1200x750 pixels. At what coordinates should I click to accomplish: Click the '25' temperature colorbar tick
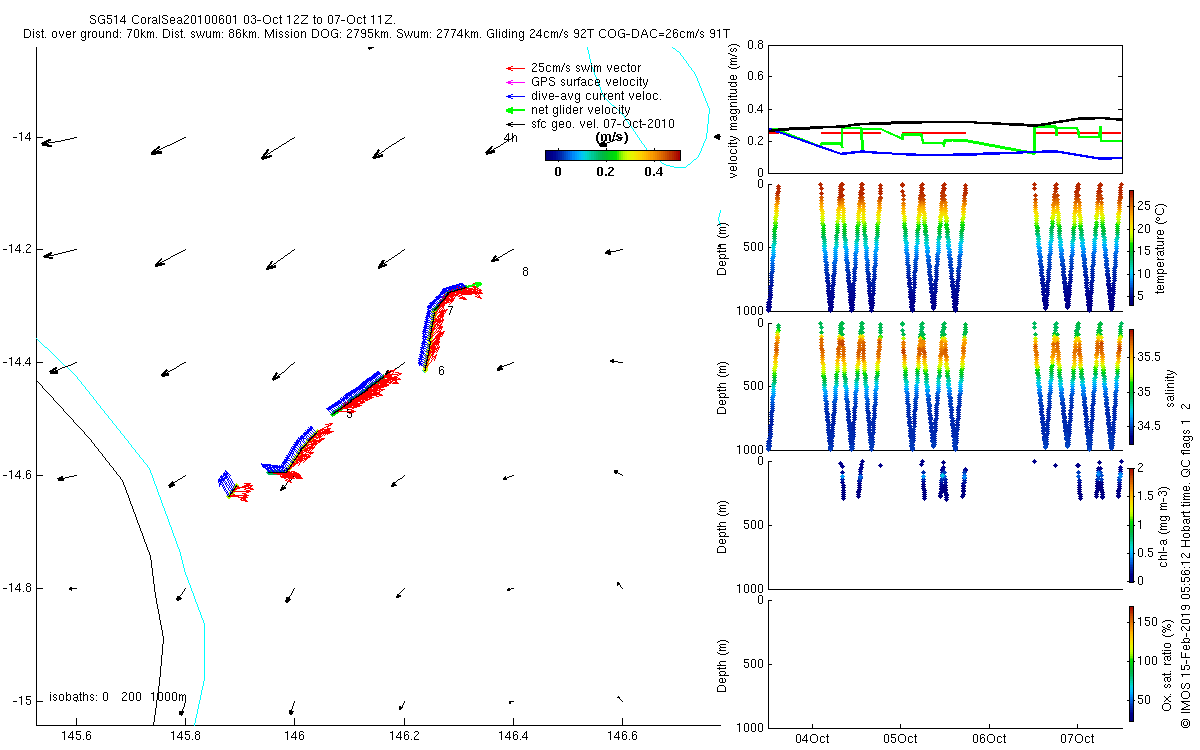(1144, 205)
